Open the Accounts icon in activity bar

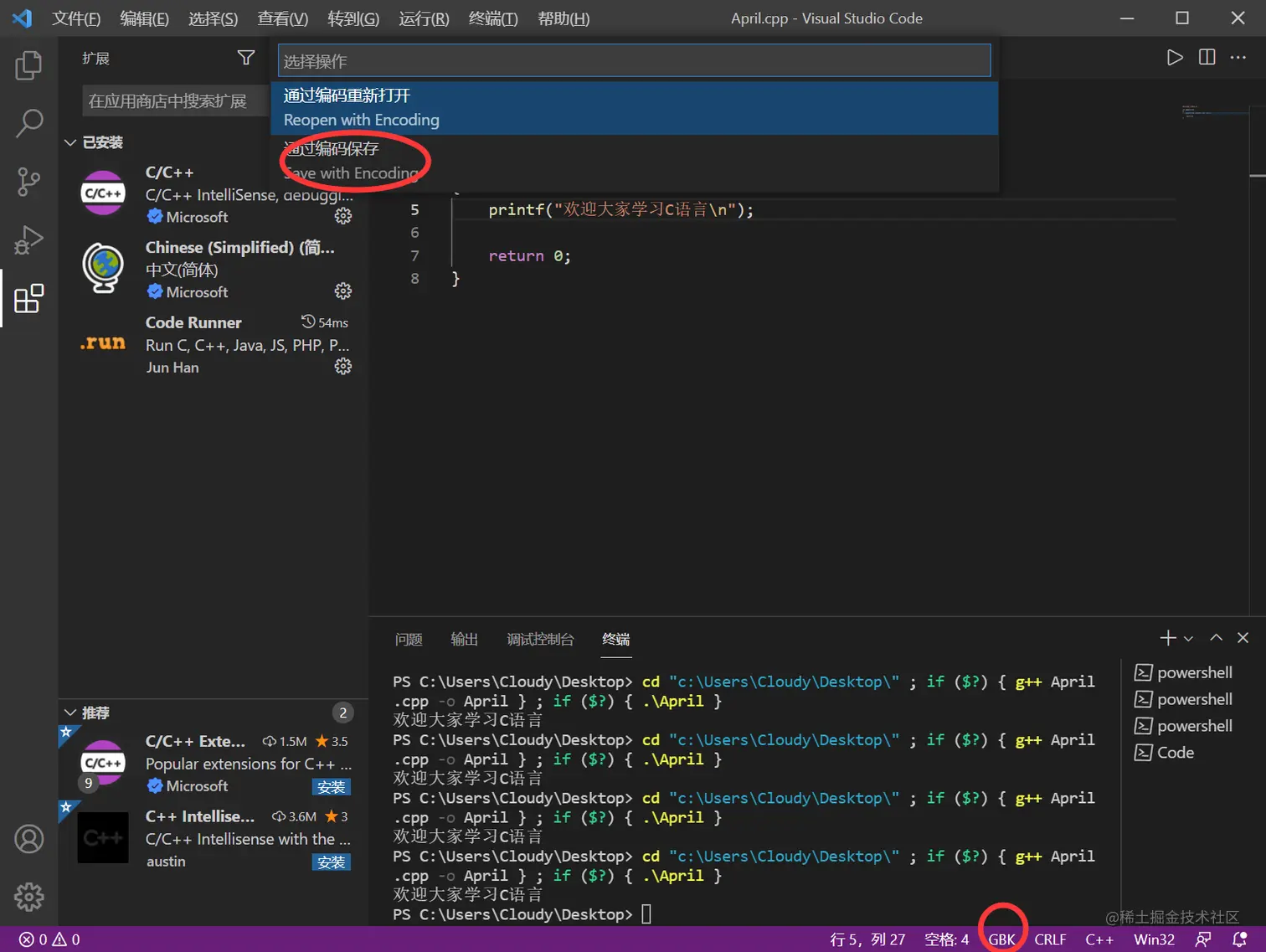coord(28,838)
